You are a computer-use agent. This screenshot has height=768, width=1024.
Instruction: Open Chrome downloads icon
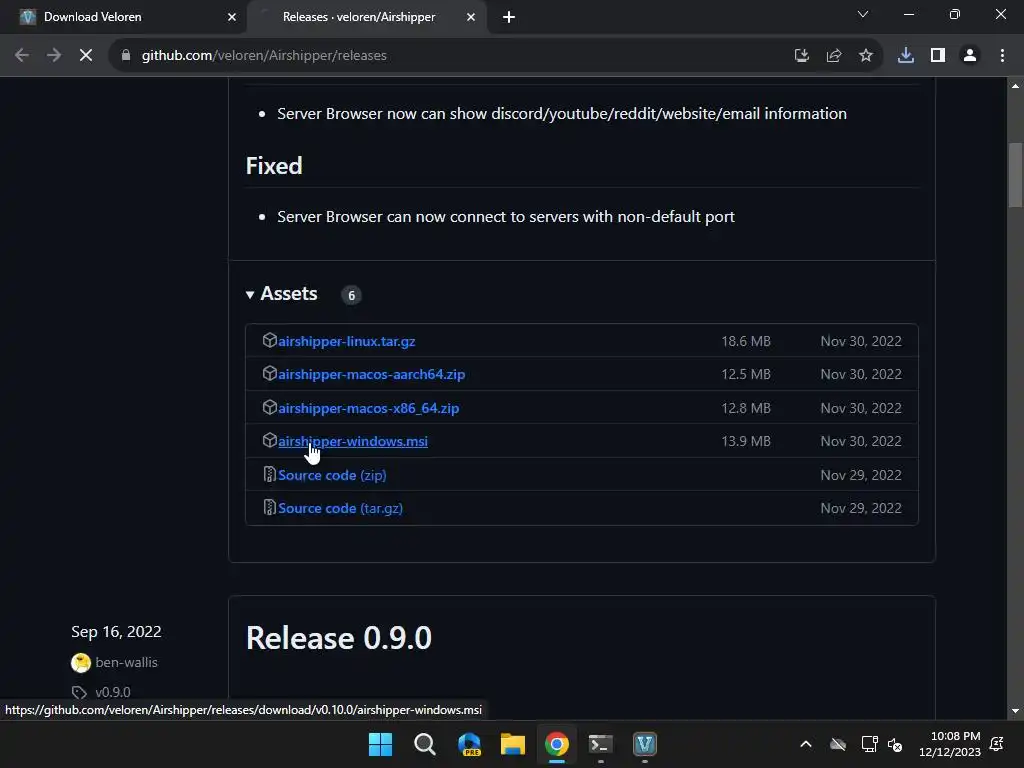click(906, 56)
